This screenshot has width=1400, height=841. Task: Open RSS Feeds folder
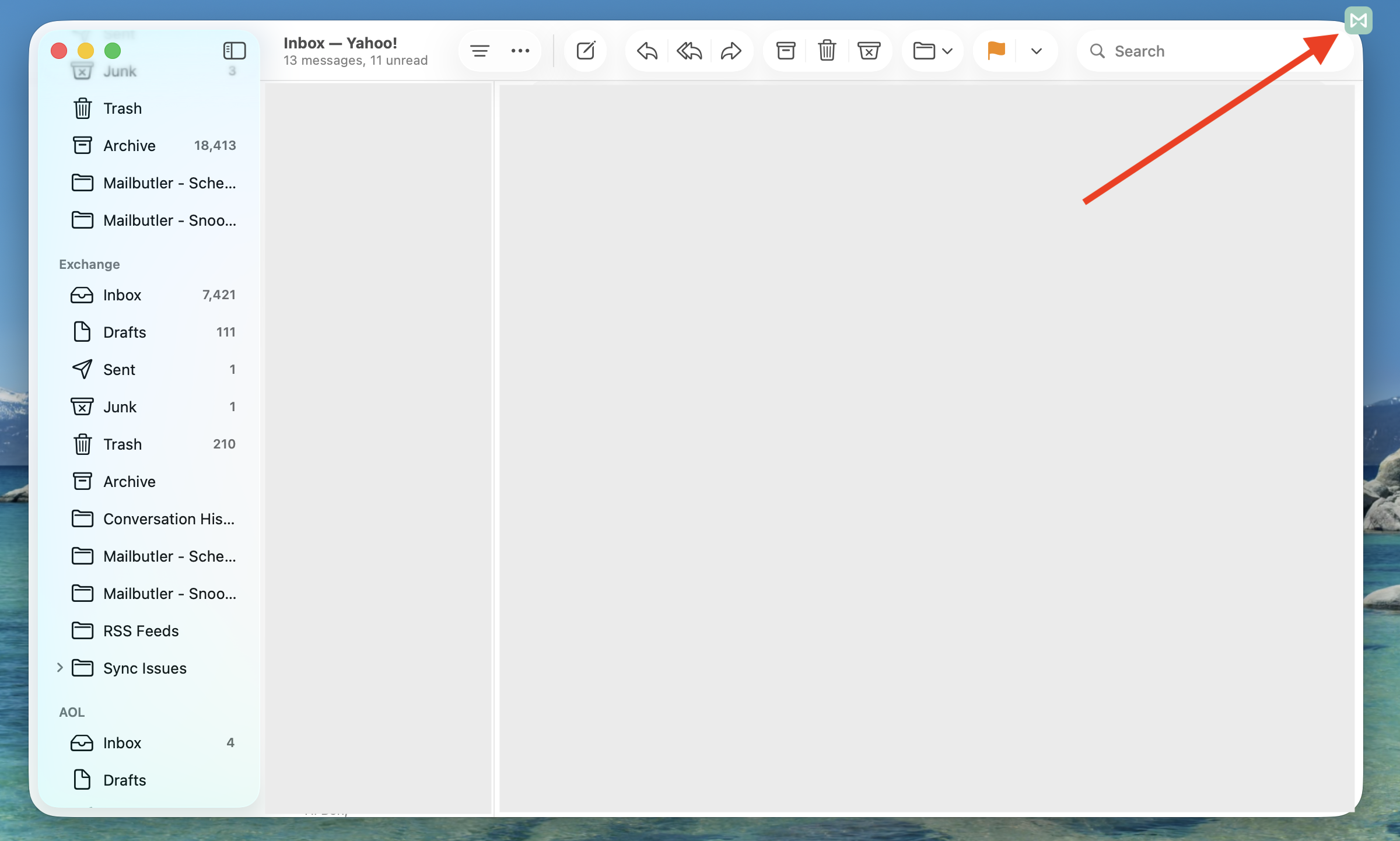(149, 631)
